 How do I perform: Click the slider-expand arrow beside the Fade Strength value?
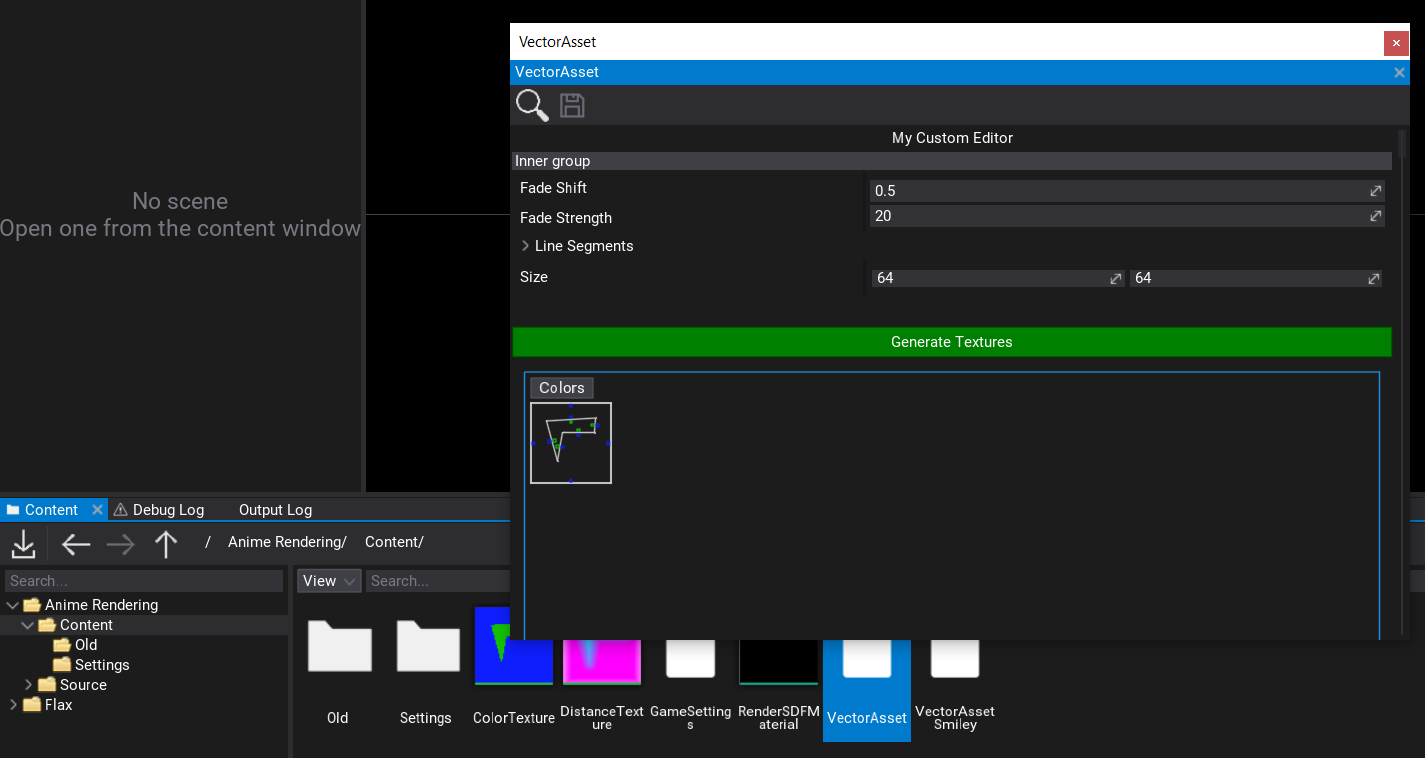pyautogui.click(x=1375, y=216)
